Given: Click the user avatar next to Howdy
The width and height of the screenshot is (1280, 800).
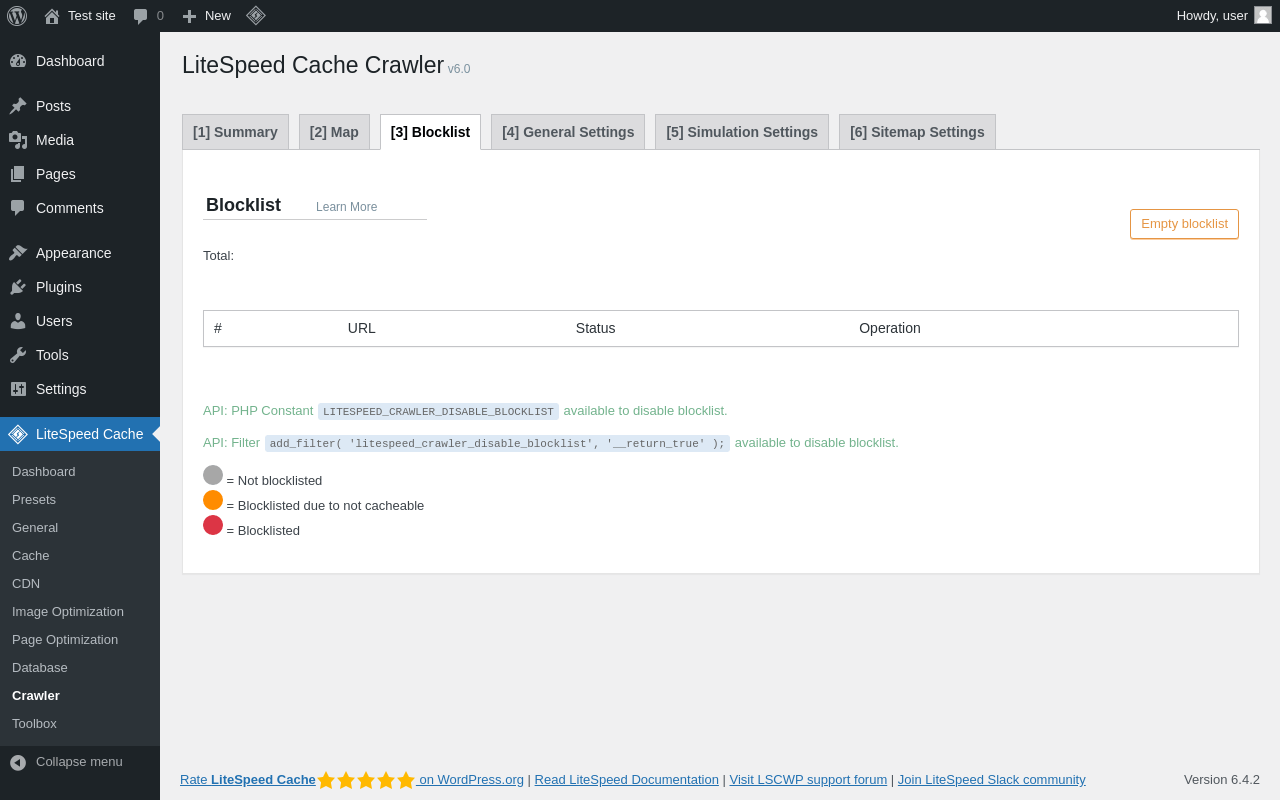Looking at the screenshot, I should pos(1263,15).
